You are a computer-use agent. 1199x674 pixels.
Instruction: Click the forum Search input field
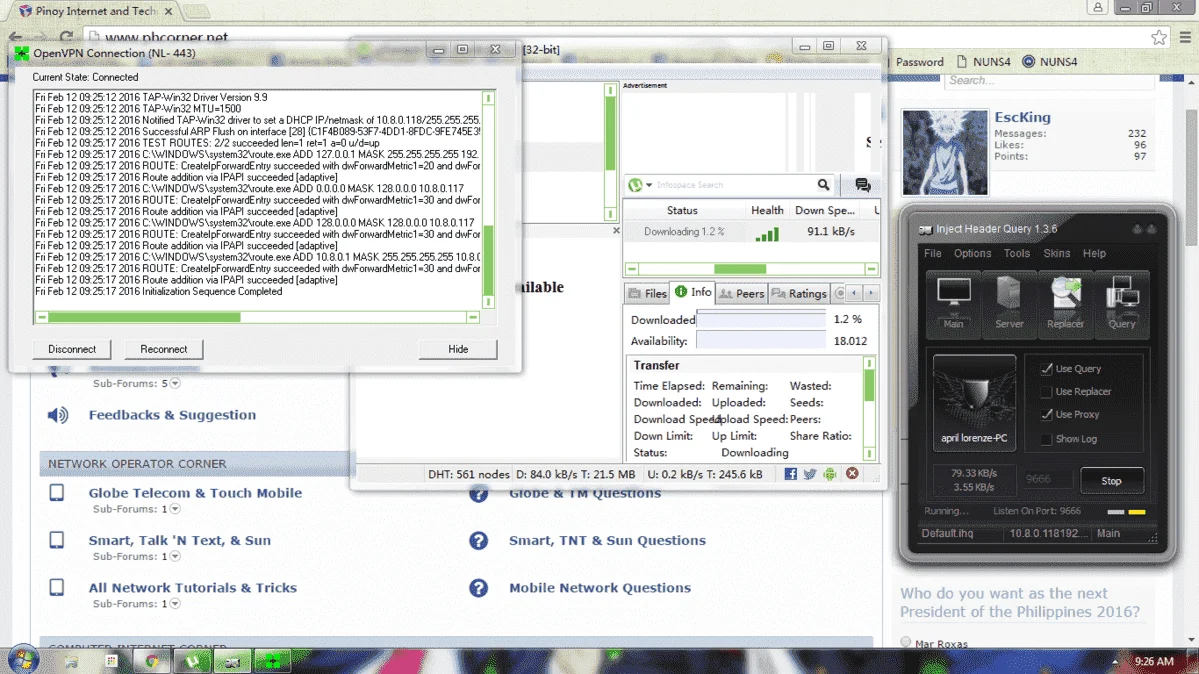tap(1048, 80)
